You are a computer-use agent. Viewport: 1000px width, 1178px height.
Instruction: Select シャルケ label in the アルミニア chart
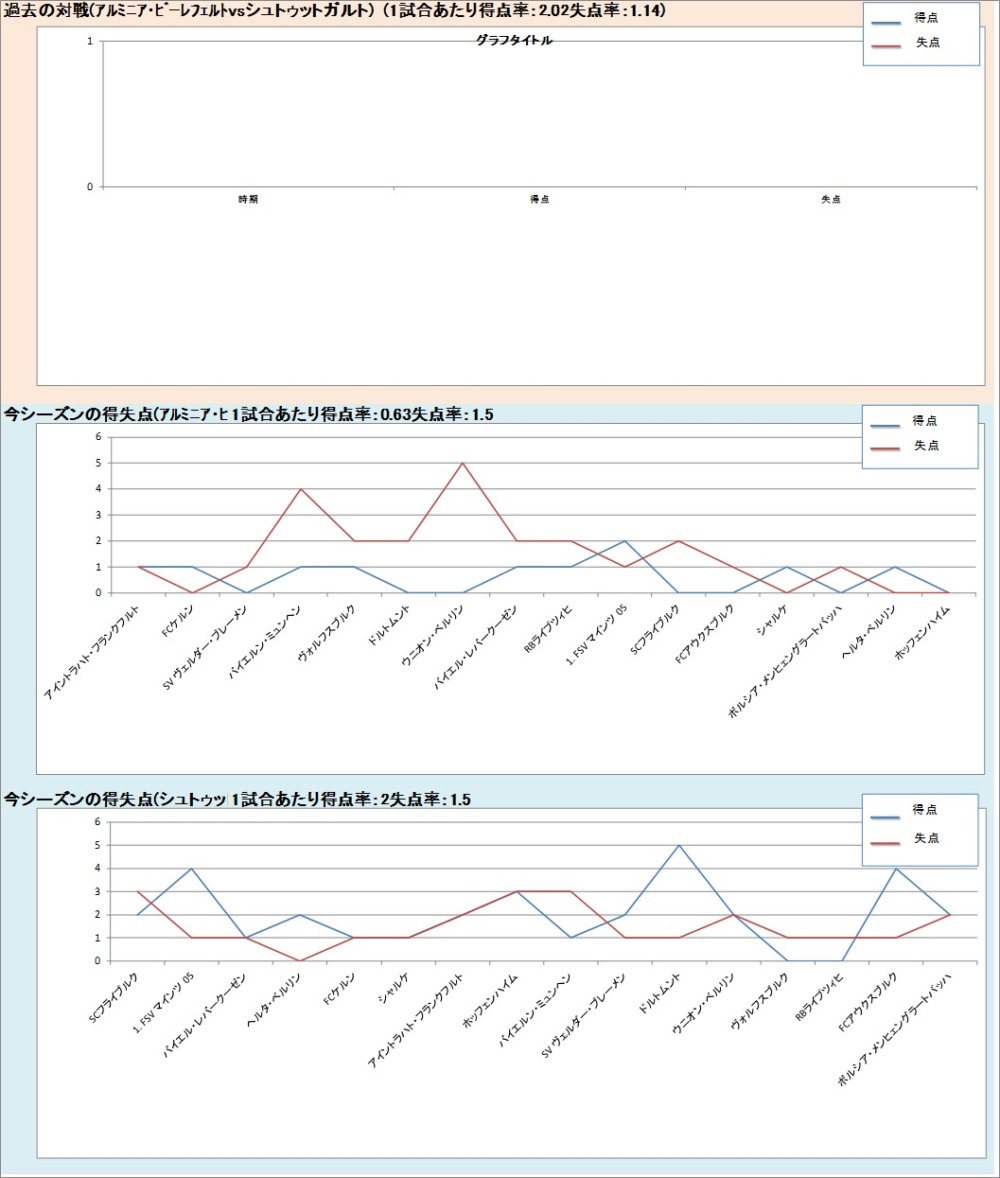point(773,620)
